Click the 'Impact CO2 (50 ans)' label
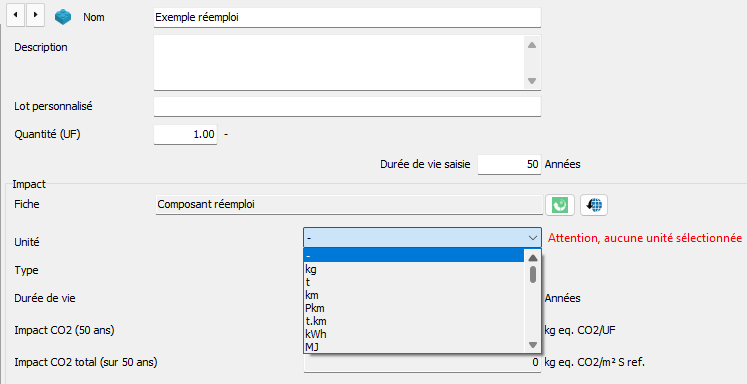Screen dimensions: 747x384 point(64,330)
